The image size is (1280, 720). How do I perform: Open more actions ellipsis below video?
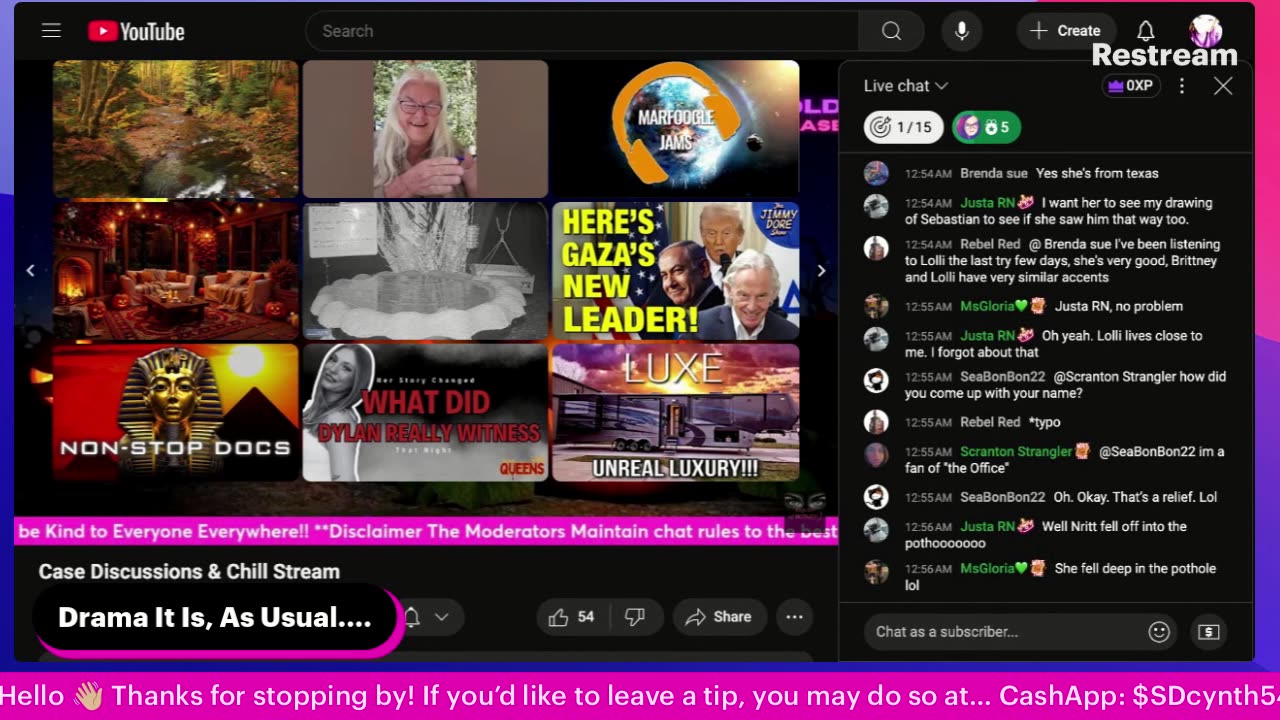[x=794, y=617]
